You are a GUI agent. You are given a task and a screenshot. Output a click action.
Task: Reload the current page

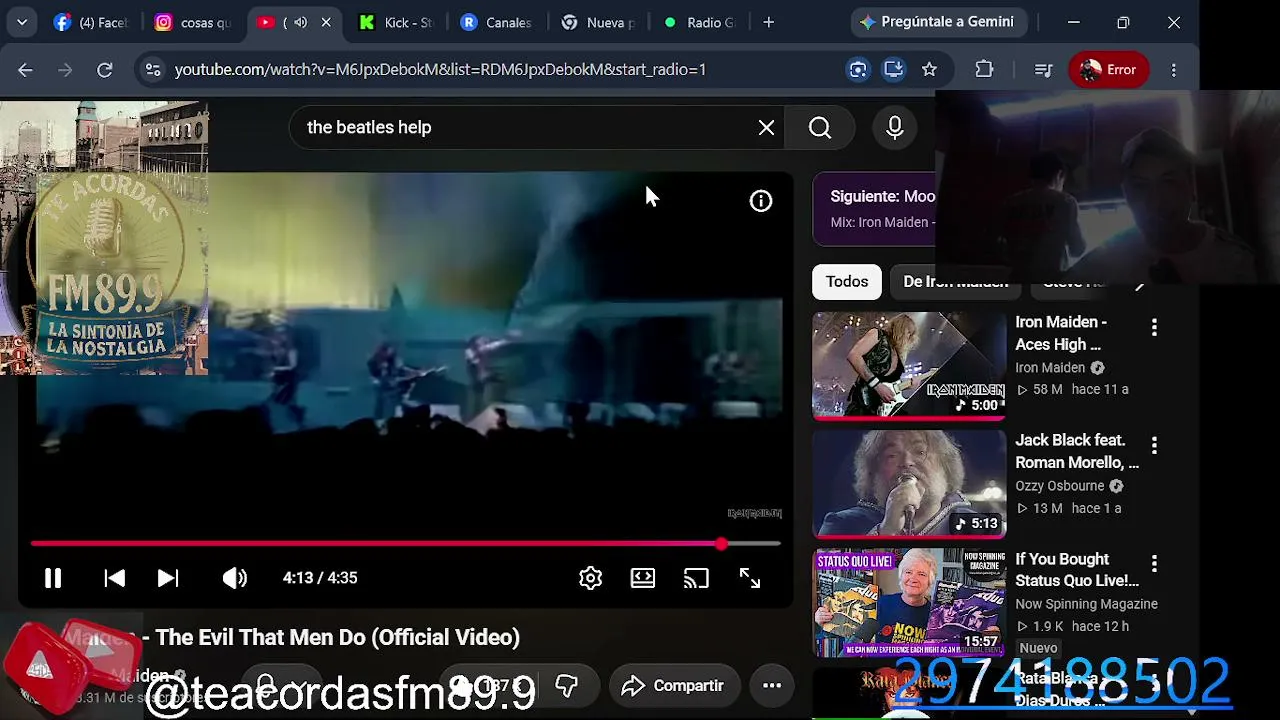pos(105,70)
